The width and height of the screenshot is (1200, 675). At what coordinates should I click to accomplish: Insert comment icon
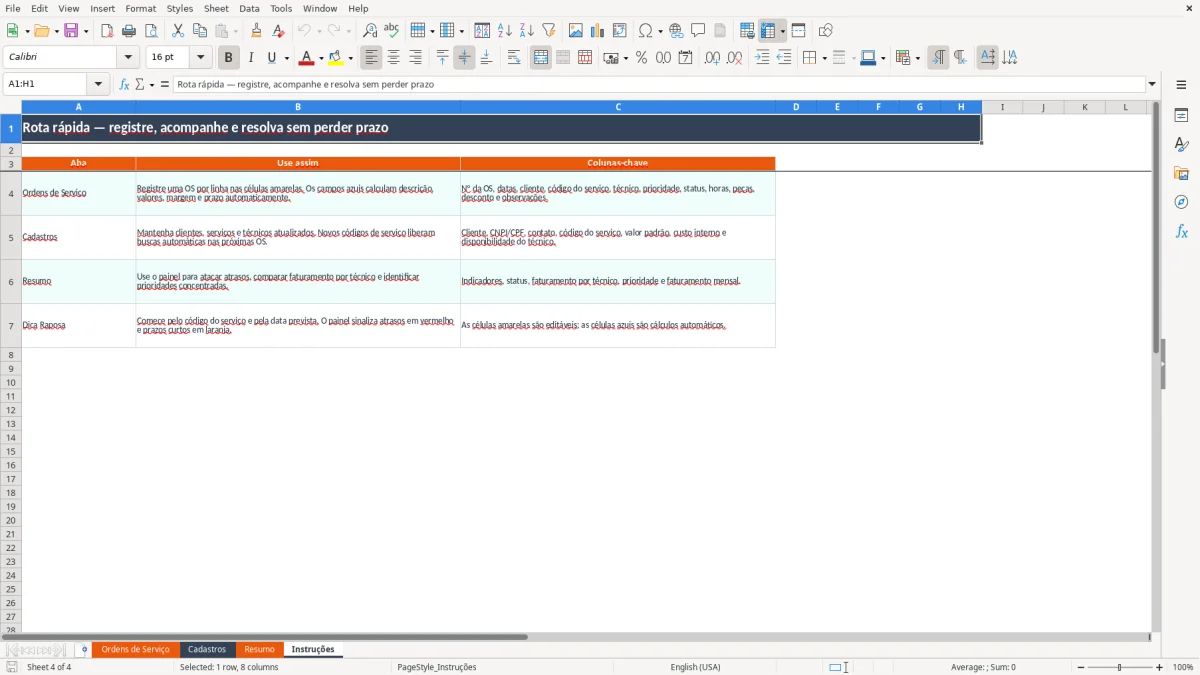(x=699, y=31)
